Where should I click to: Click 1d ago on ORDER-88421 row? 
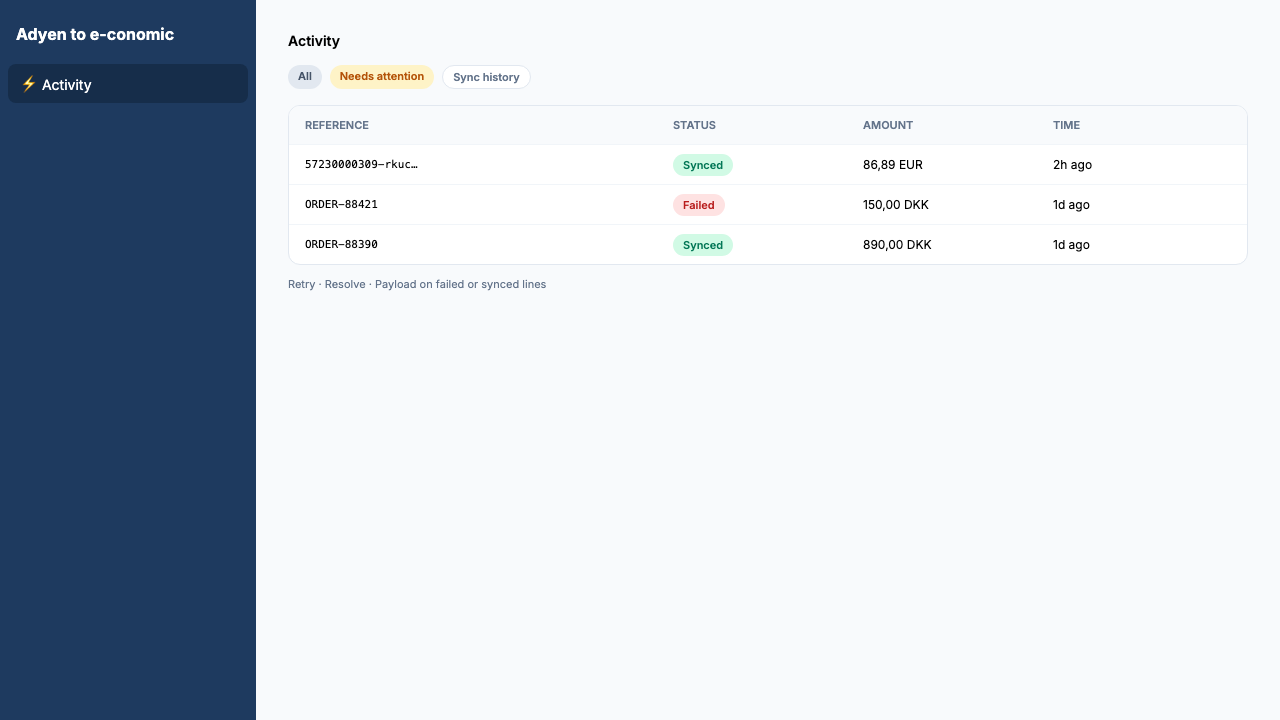point(1071,204)
